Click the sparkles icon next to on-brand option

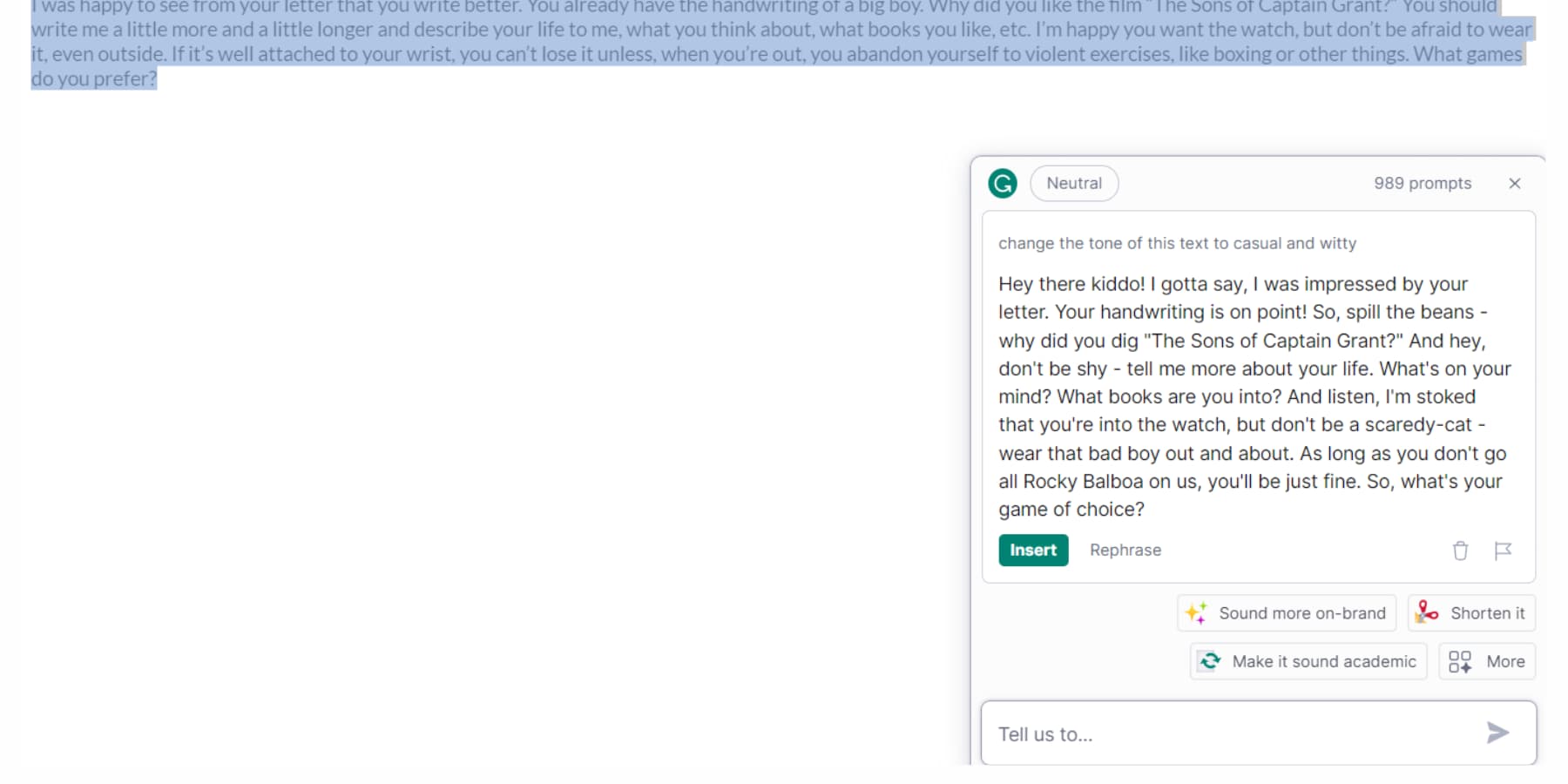pyautogui.click(x=1197, y=612)
